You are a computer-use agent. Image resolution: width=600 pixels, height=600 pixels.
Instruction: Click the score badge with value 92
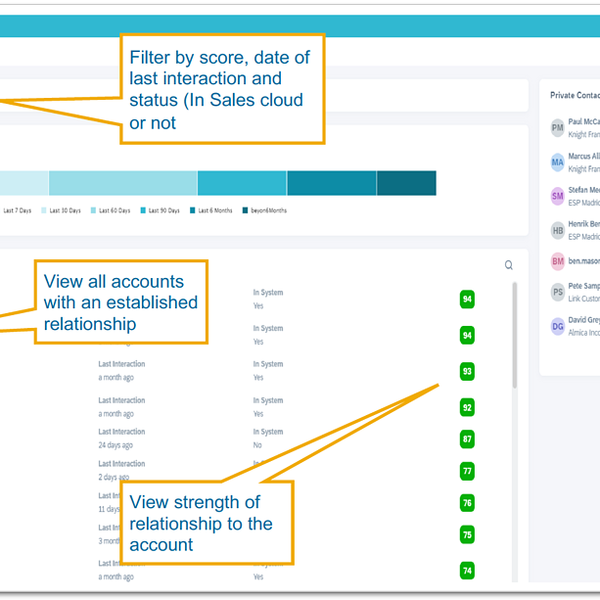[x=467, y=407]
